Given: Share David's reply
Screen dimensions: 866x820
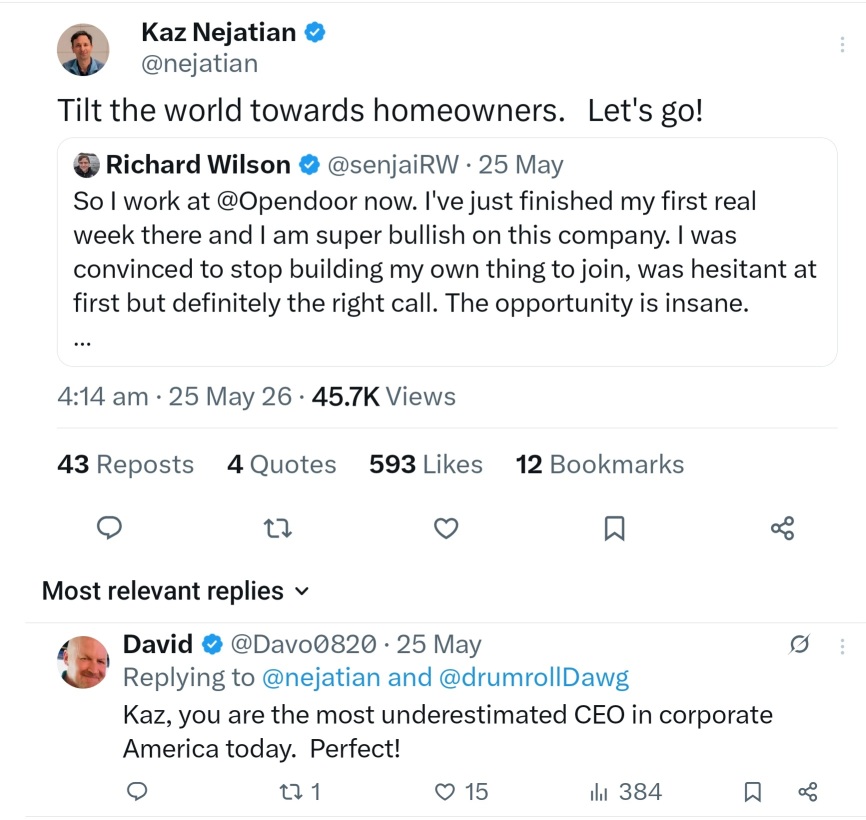Looking at the screenshot, I should pyautogui.click(x=807, y=792).
